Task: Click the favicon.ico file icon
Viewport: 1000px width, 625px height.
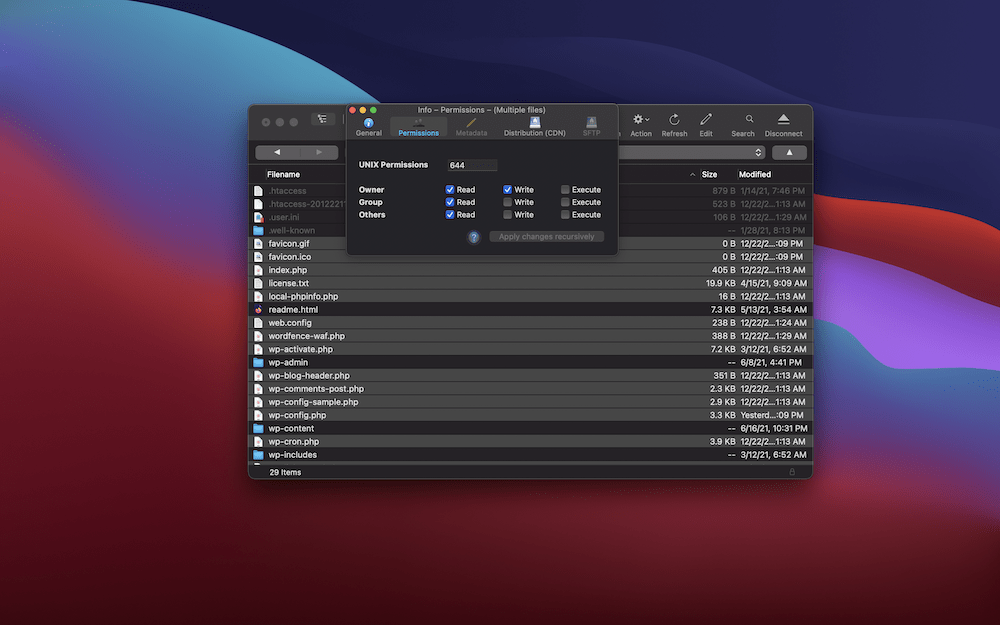Action: click(258, 257)
